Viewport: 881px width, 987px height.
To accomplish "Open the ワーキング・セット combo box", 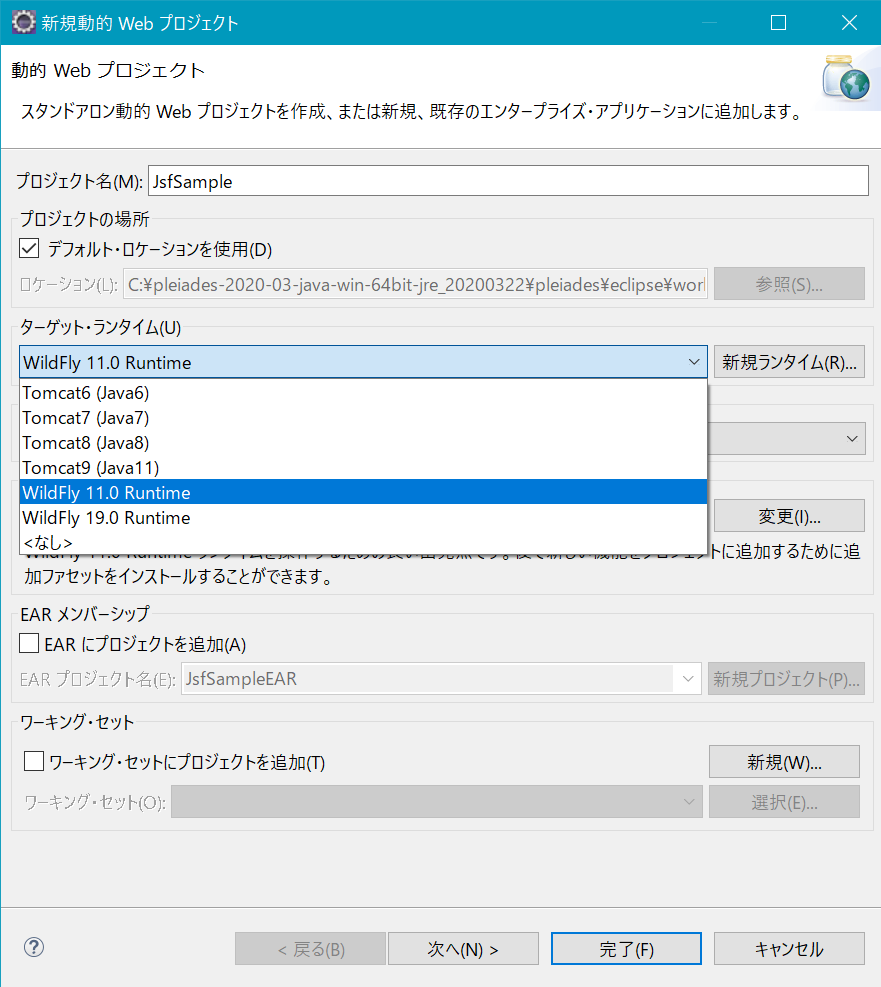I will coord(437,802).
